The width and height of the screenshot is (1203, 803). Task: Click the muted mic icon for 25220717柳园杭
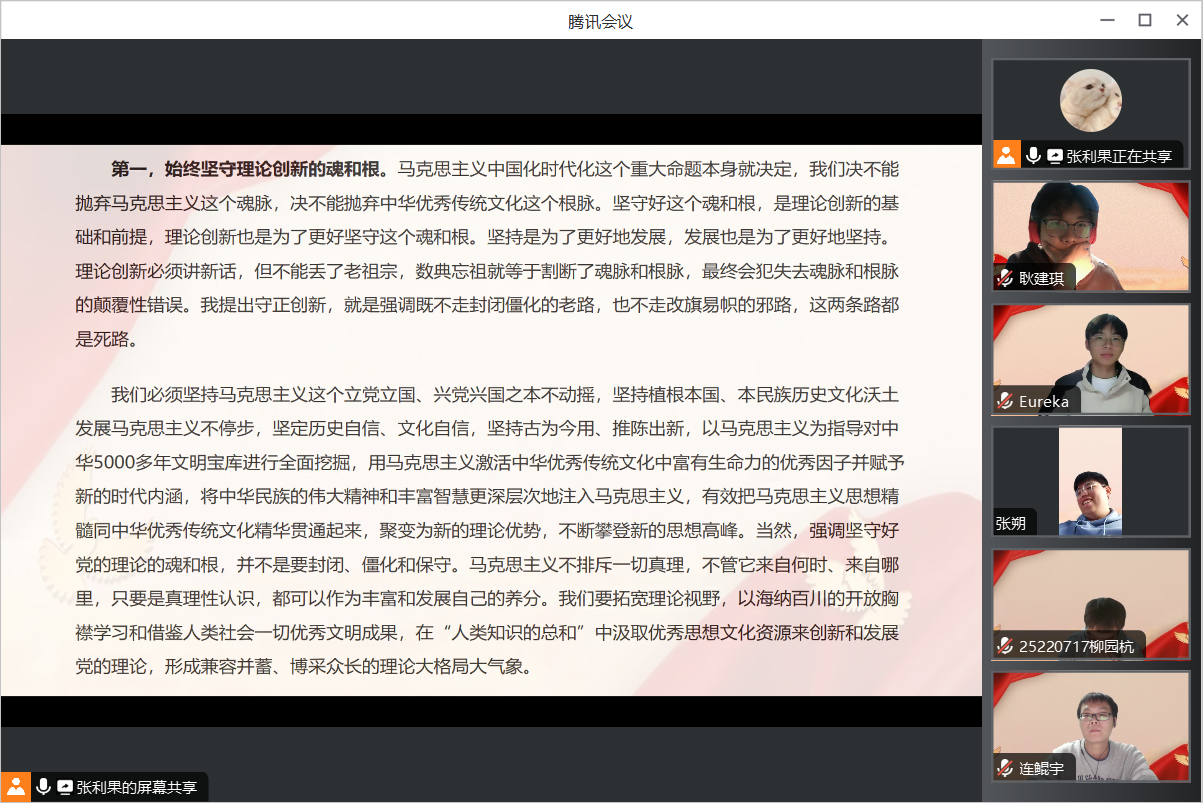pos(1005,646)
